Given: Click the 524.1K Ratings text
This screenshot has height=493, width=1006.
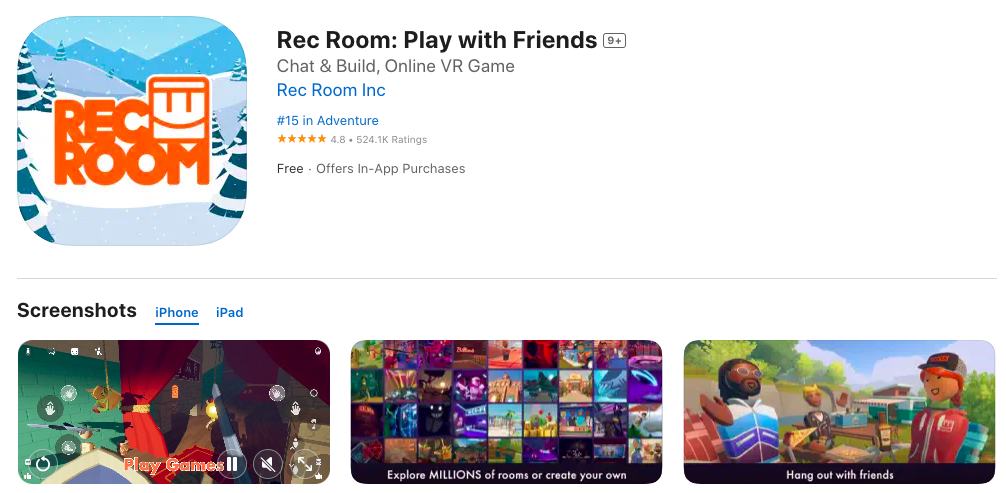Looking at the screenshot, I should click(391, 139).
